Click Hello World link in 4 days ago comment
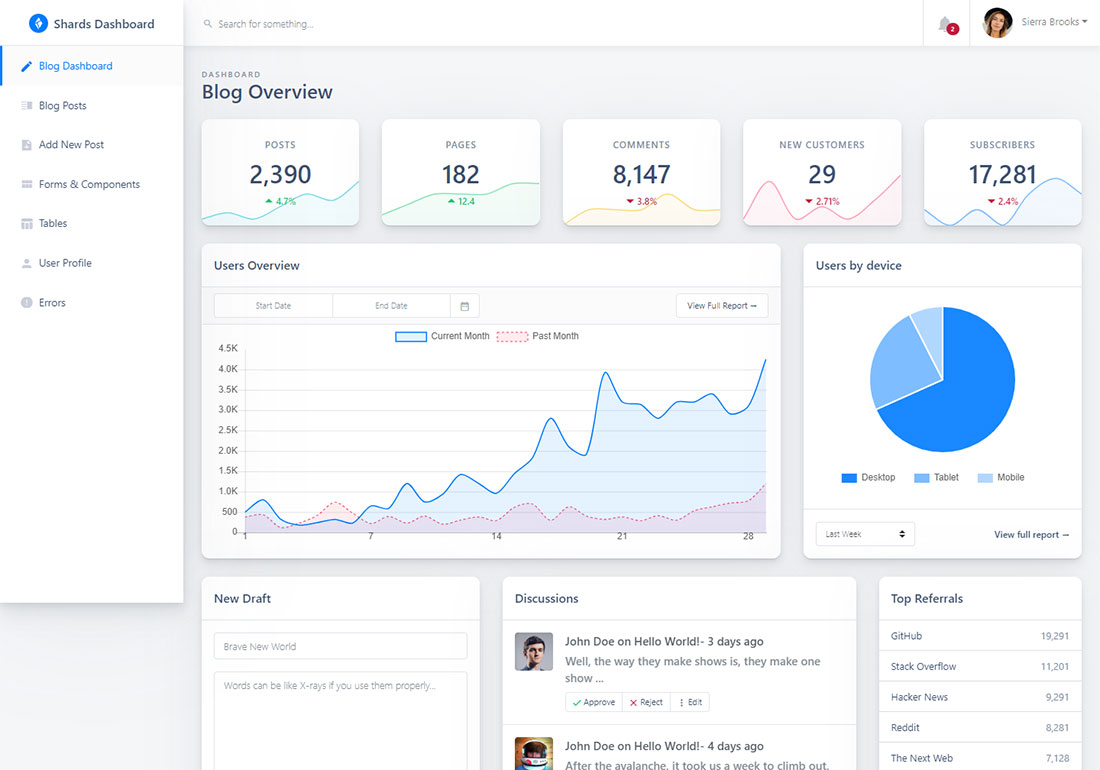The width and height of the screenshot is (1100, 770). [666, 747]
